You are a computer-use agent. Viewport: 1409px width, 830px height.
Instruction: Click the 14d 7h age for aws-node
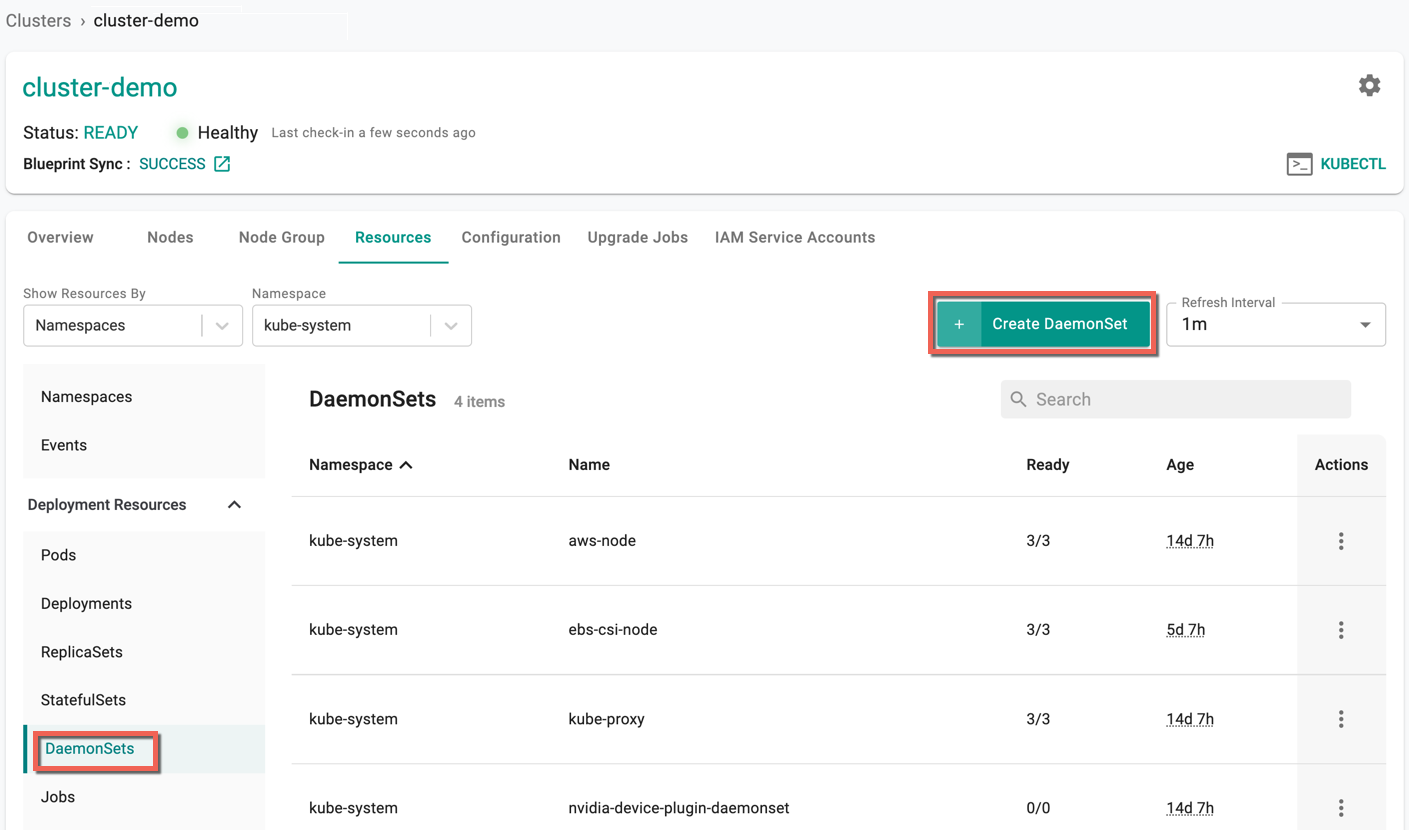[x=1190, y=541]
